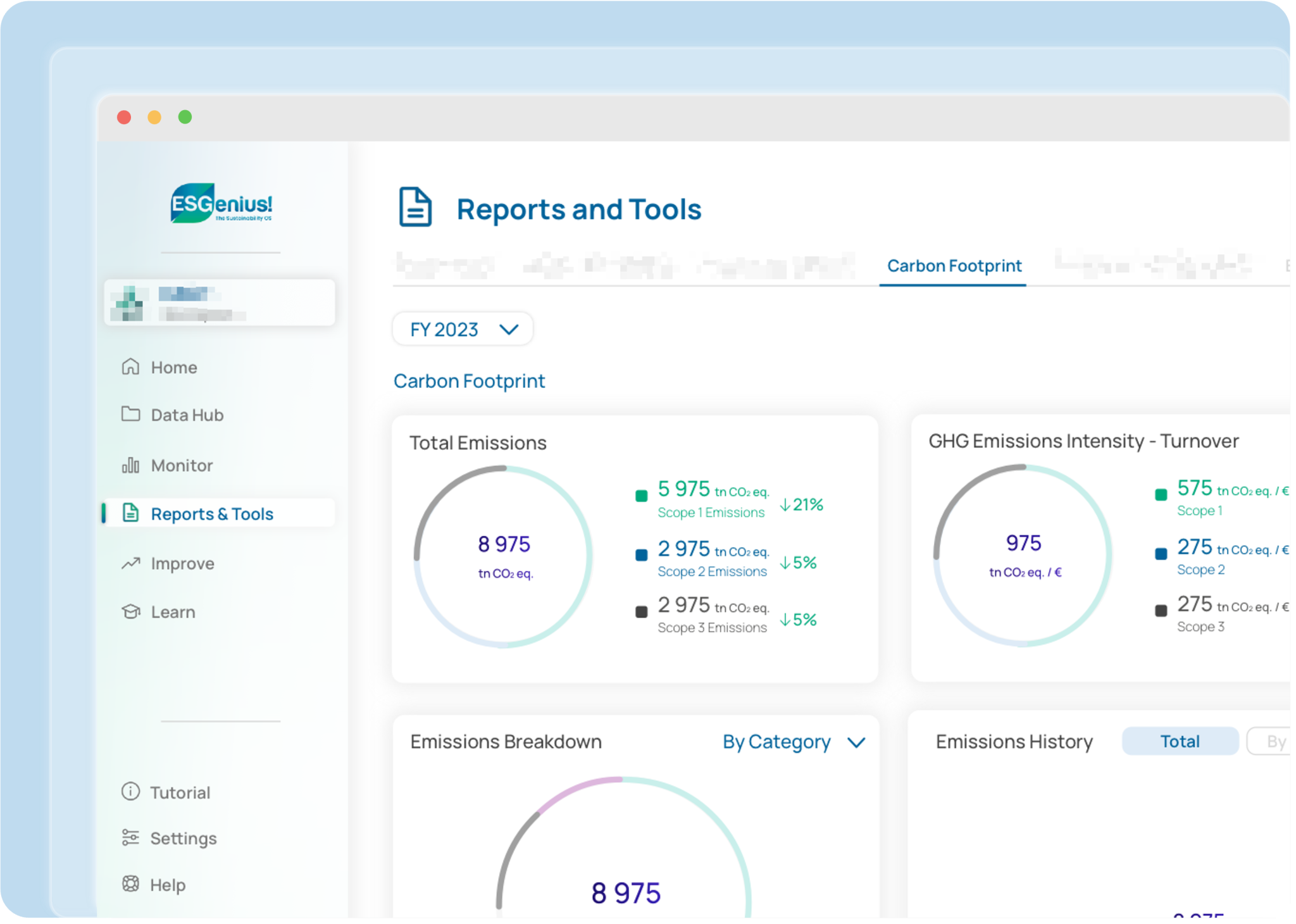Open the FY 2023 year dropdown
1296x924 pixels.
[x=463, y=329]
